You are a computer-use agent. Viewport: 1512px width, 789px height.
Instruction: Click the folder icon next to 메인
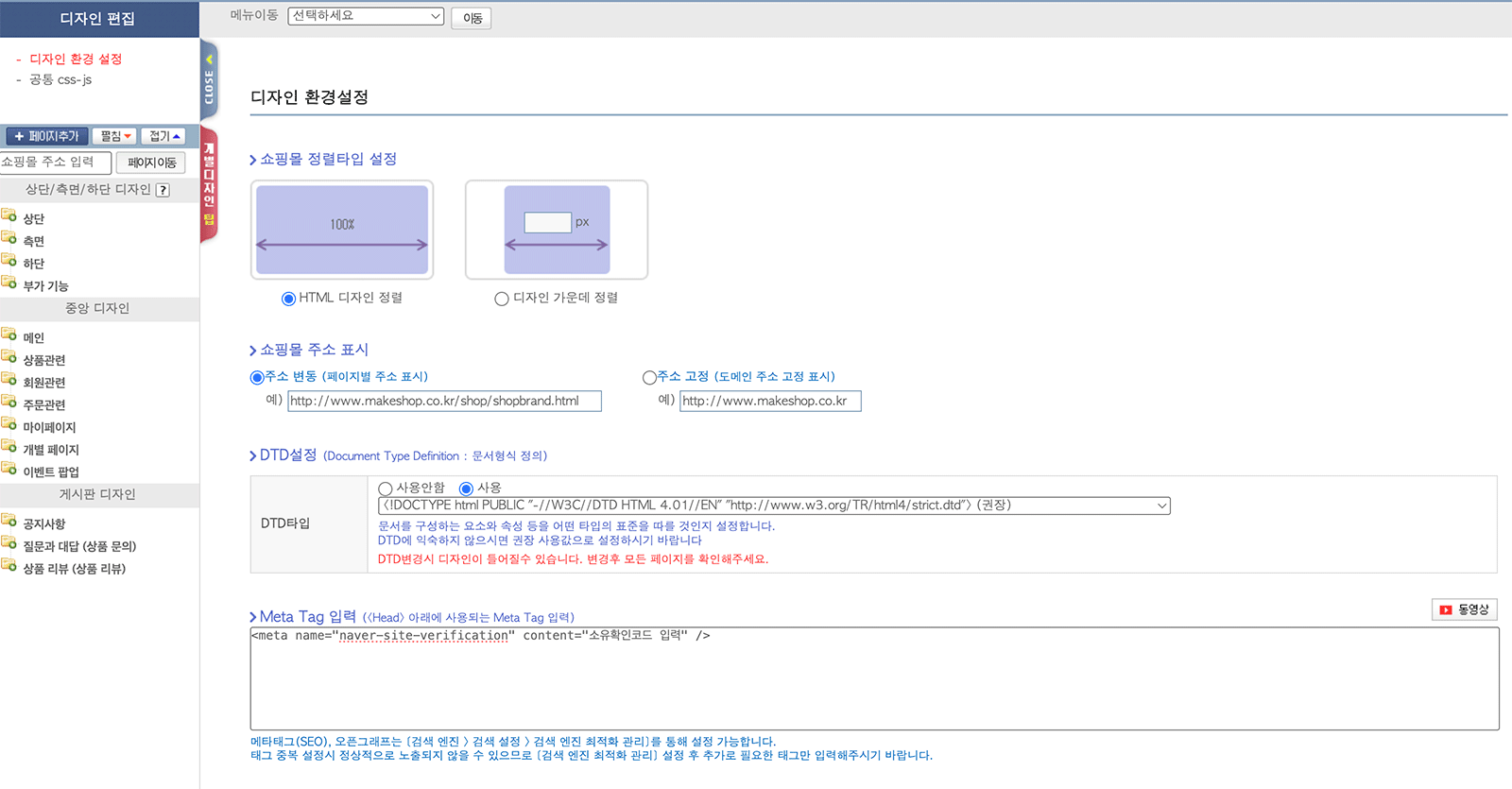pos(9,334)
